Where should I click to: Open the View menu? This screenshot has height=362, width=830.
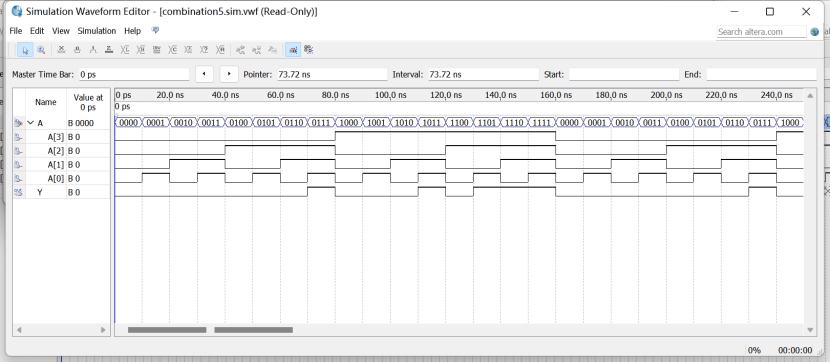coord(61,31)
